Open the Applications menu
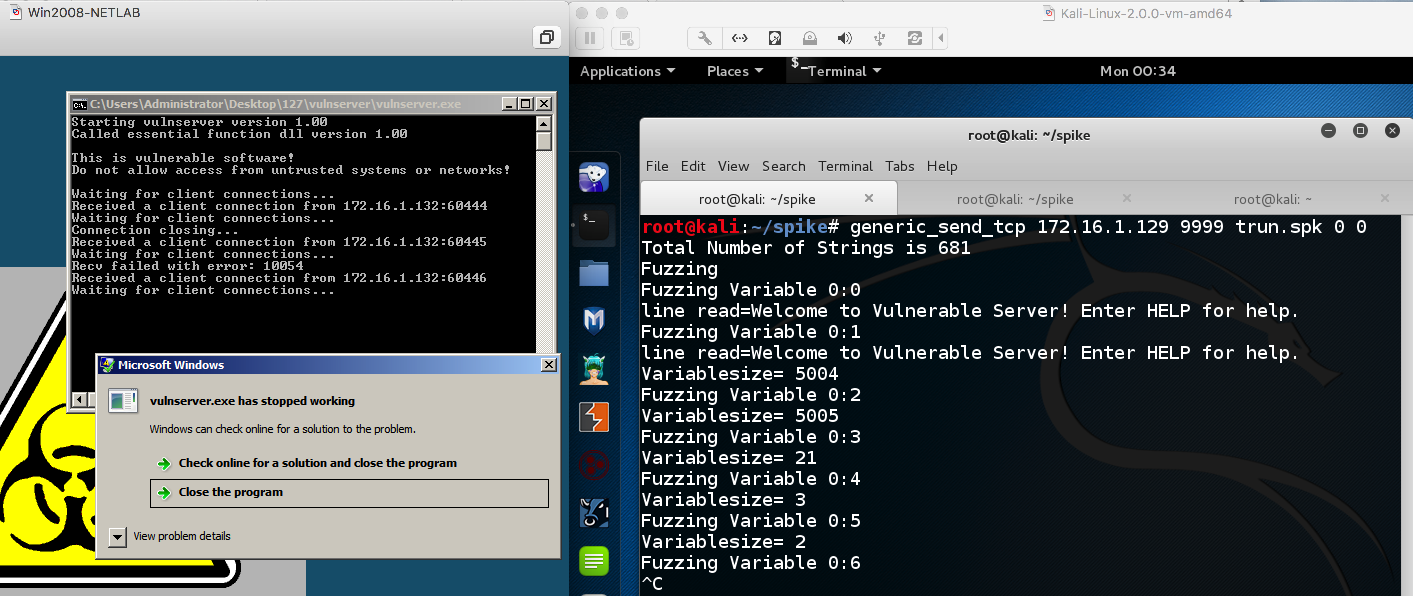1413x596 pixels. pos(627,71)
